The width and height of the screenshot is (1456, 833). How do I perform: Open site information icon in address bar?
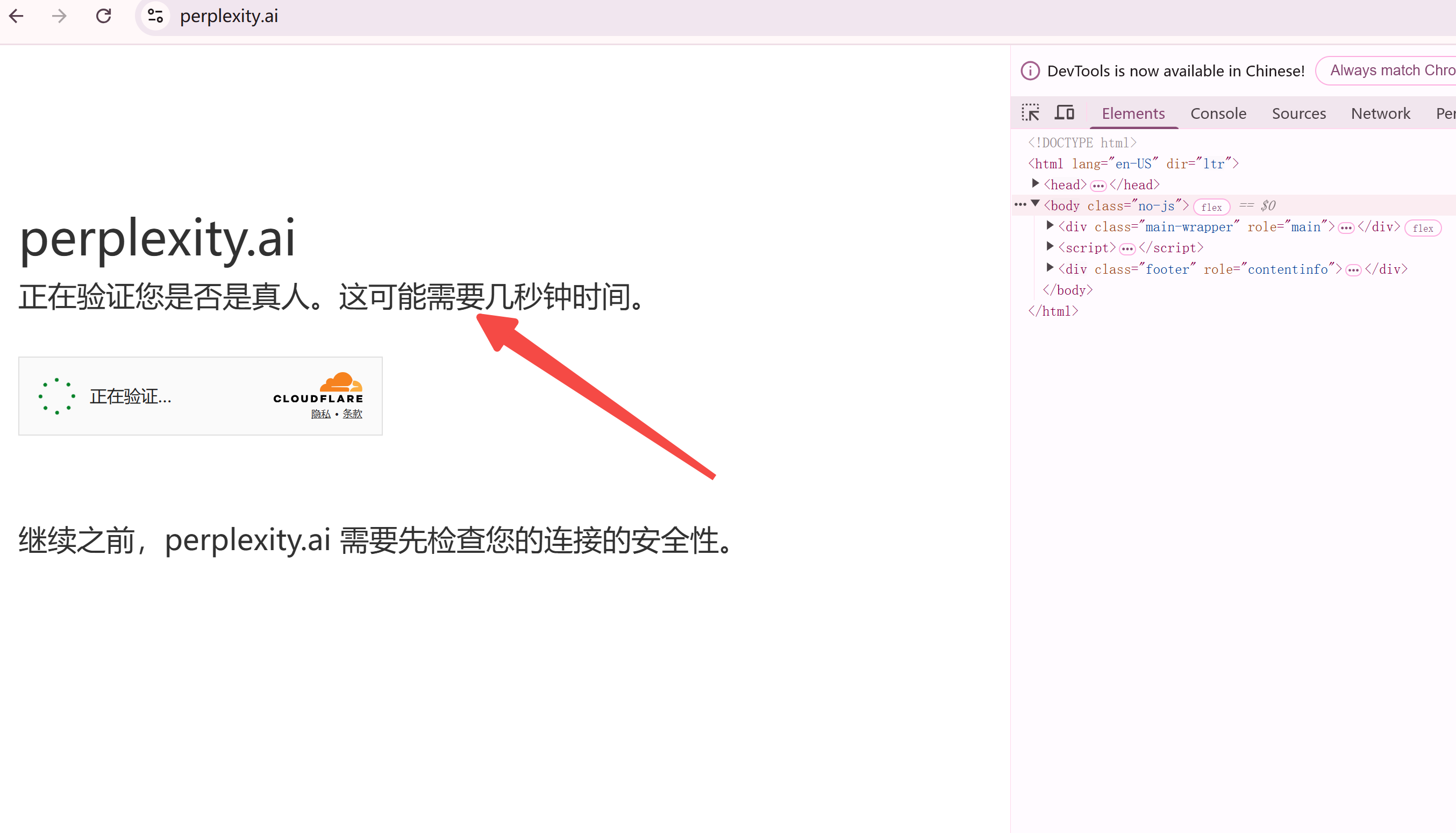pyautogui.click(x=155, y=16)
